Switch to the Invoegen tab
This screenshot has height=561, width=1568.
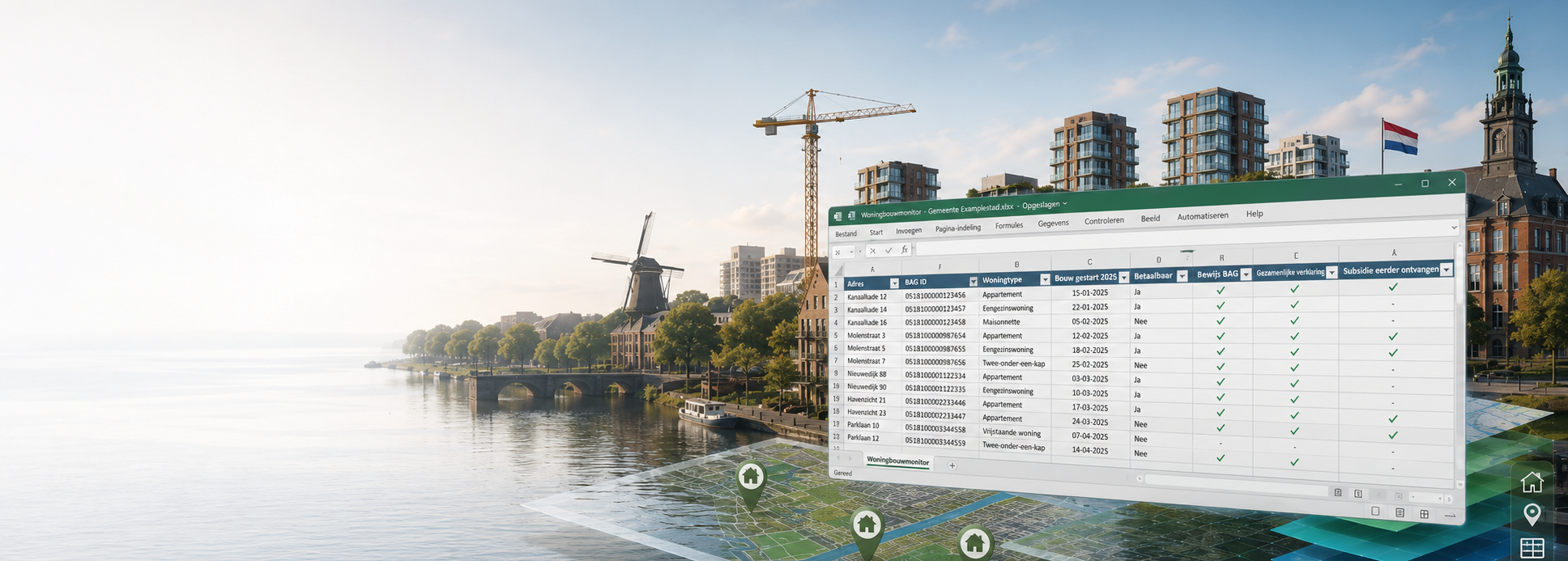pos(909,231)
